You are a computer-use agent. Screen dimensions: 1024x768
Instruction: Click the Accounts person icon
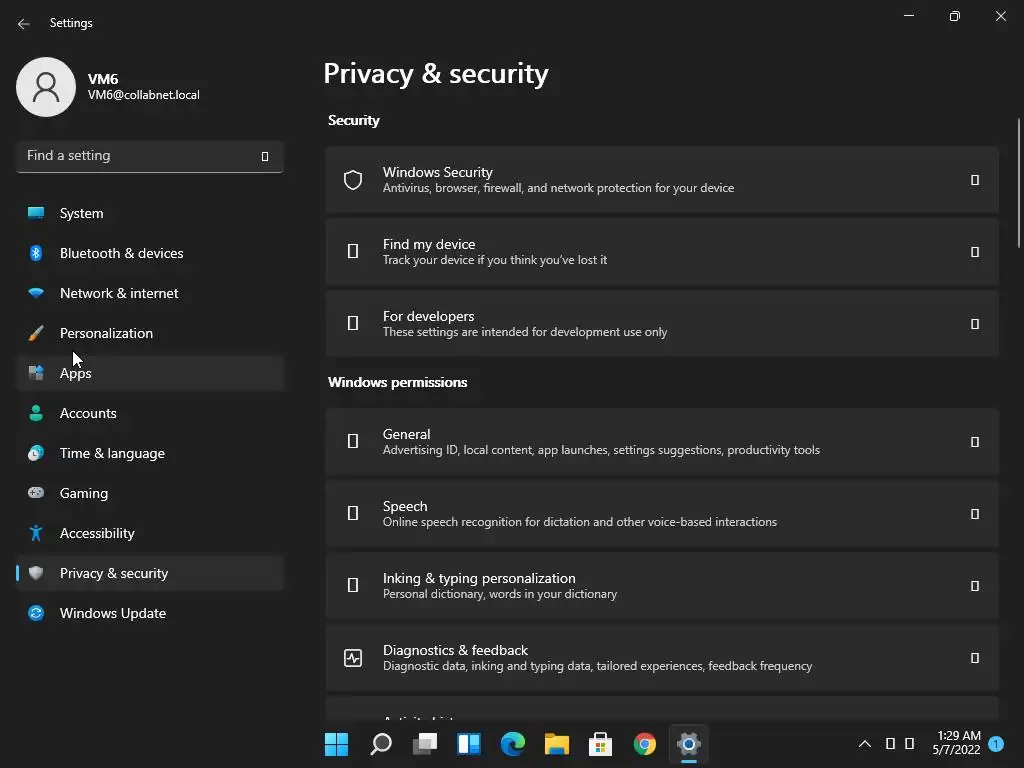pos(36,413)
